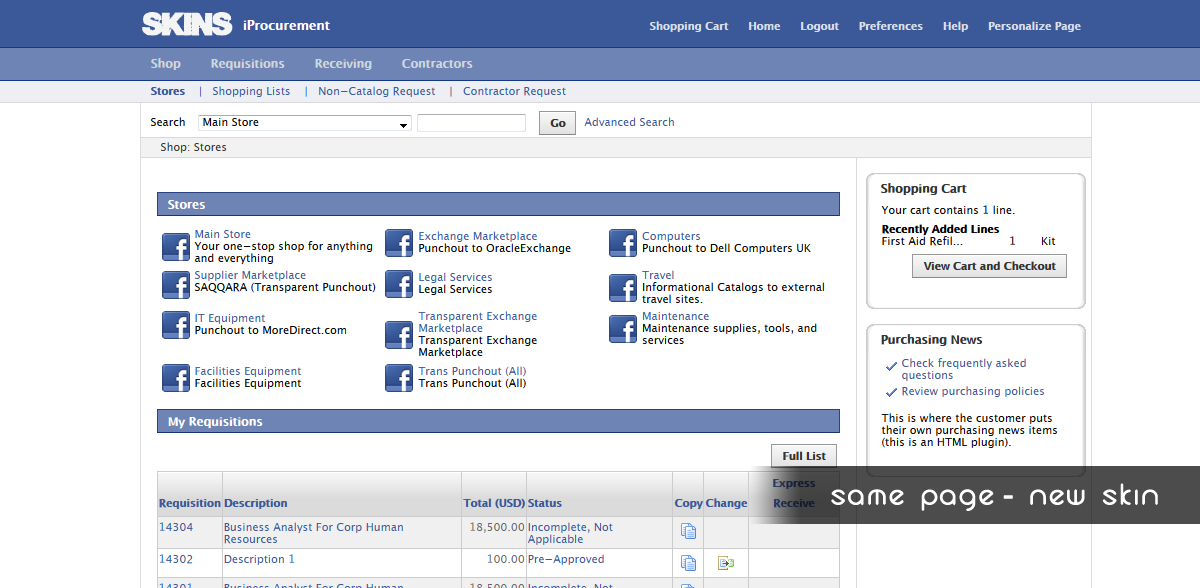Switch to the Receiving tab

343,64
